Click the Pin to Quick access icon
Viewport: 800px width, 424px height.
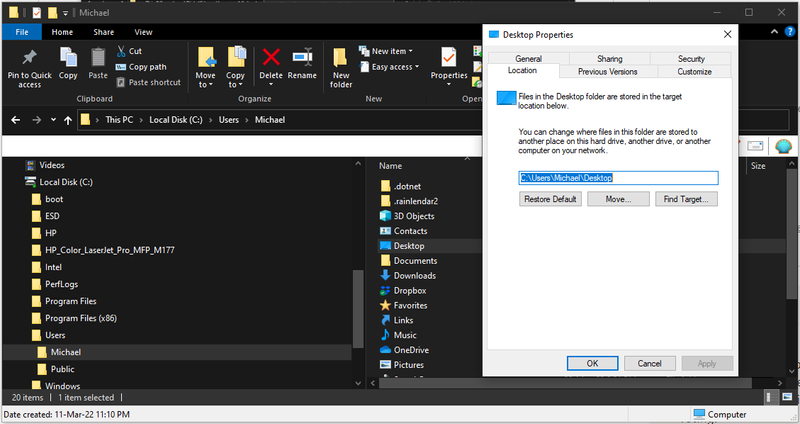pos(30,56)
